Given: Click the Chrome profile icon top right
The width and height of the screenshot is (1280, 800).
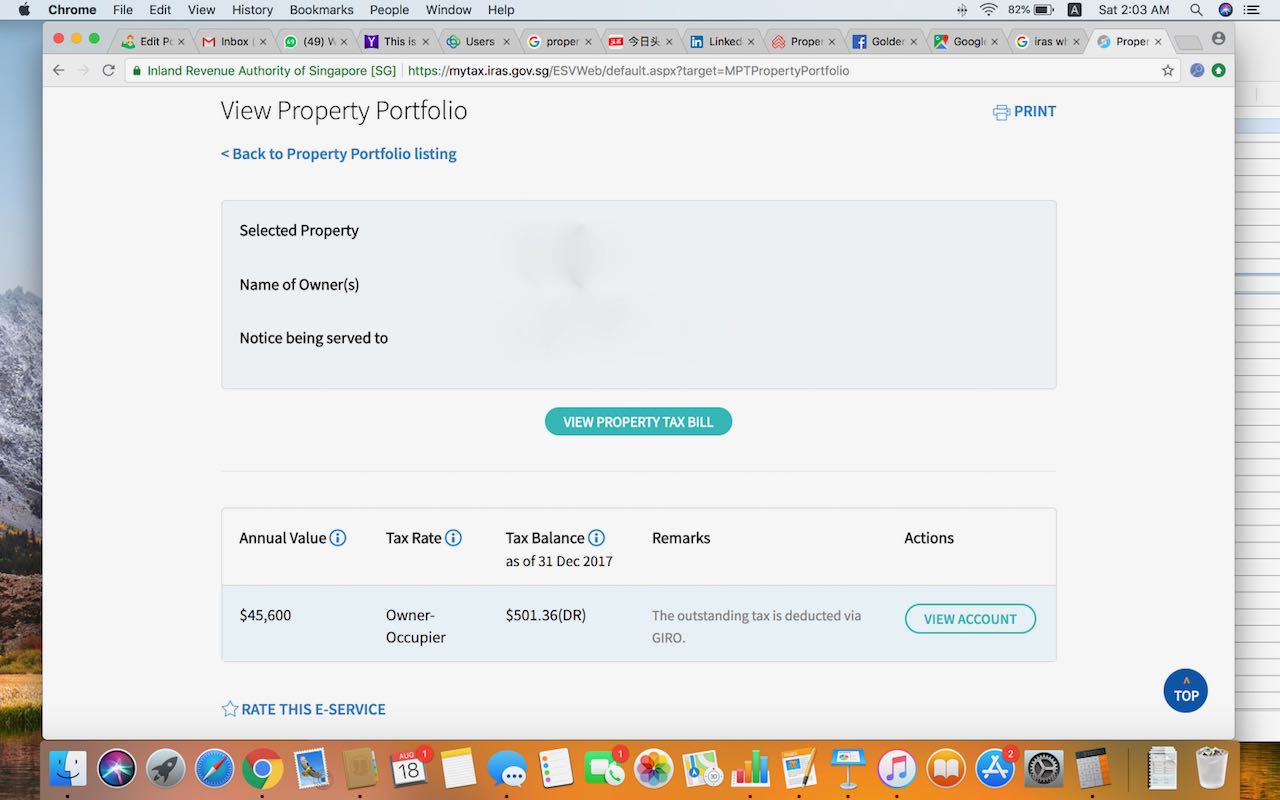Looking at the screenshot, I should 1217,40.
